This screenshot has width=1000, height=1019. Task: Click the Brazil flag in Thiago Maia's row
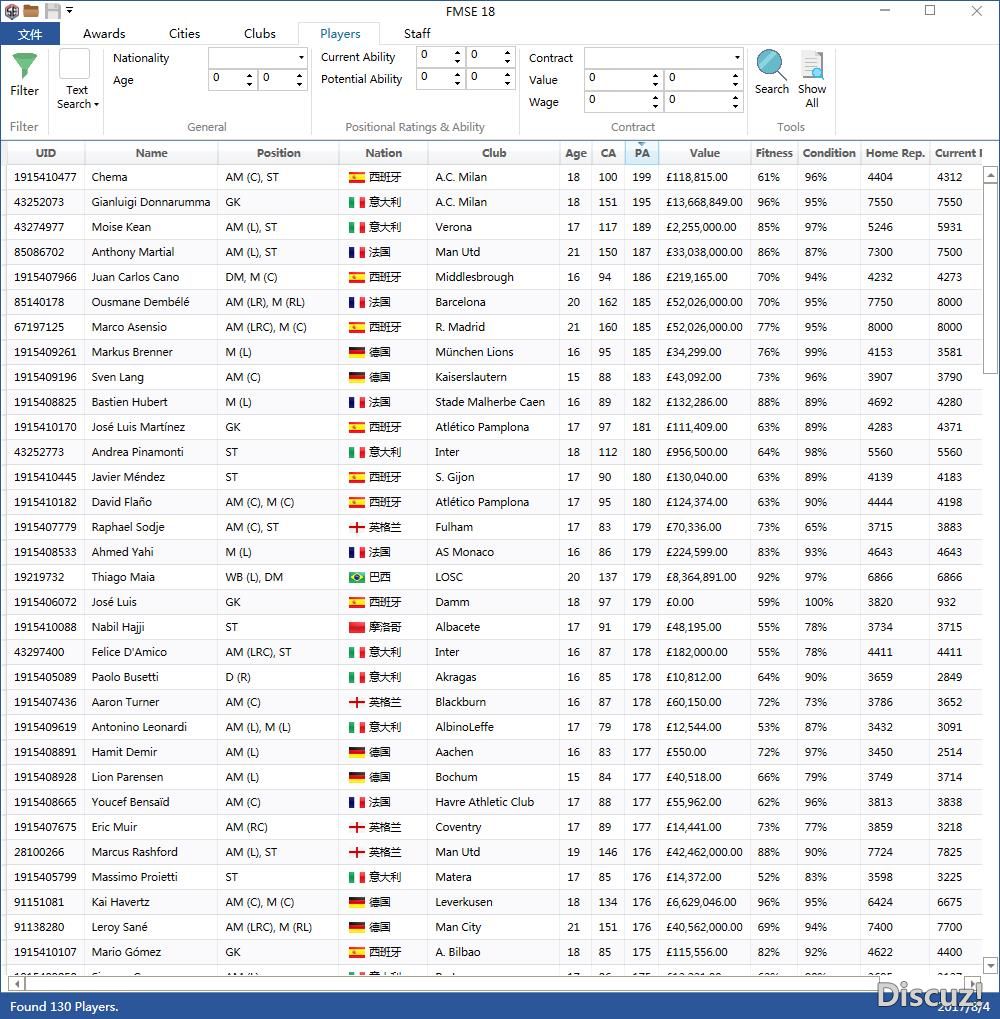pos(357,577)
